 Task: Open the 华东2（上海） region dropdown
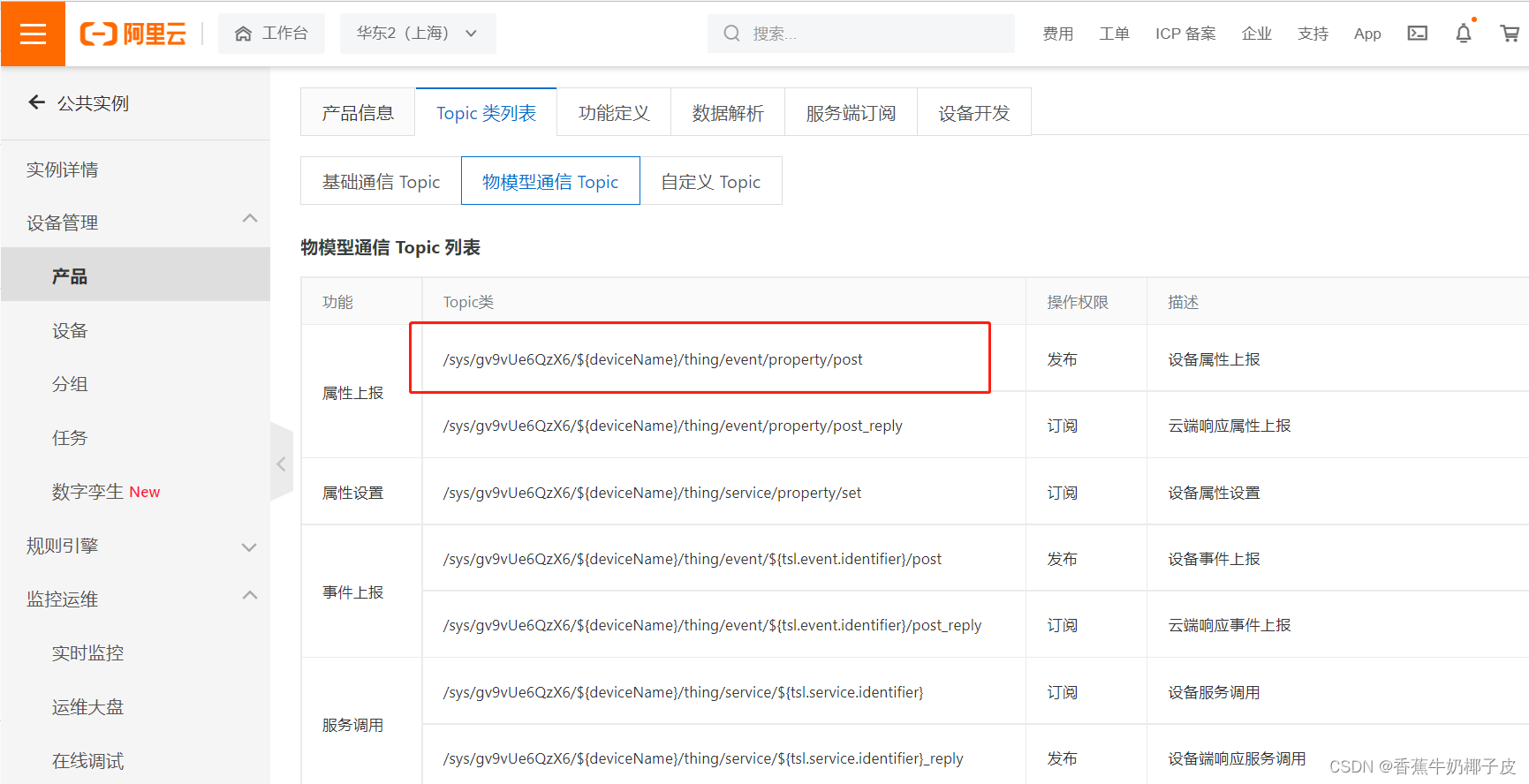pos(417,34)
